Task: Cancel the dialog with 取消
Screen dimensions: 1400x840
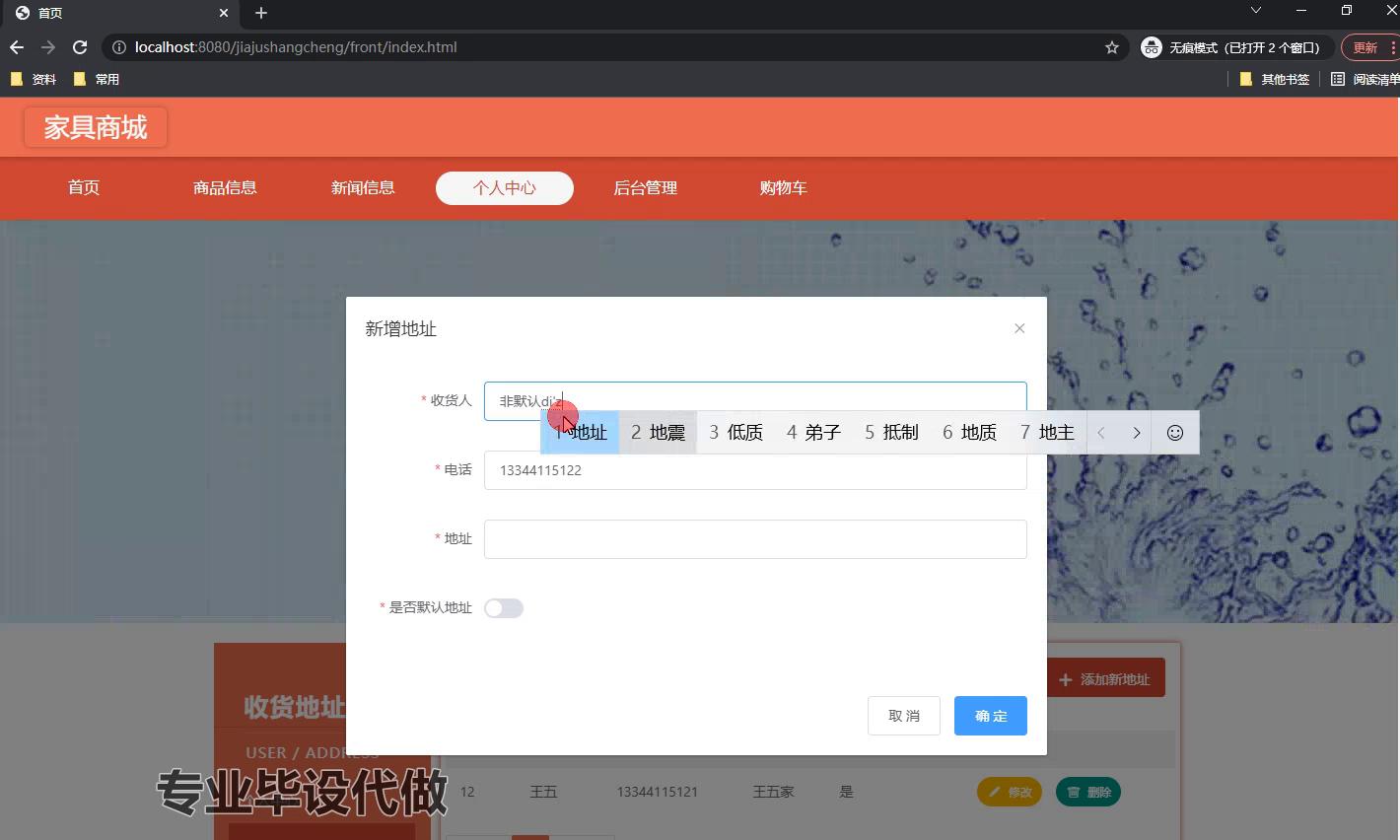Action: click(903, 716)
